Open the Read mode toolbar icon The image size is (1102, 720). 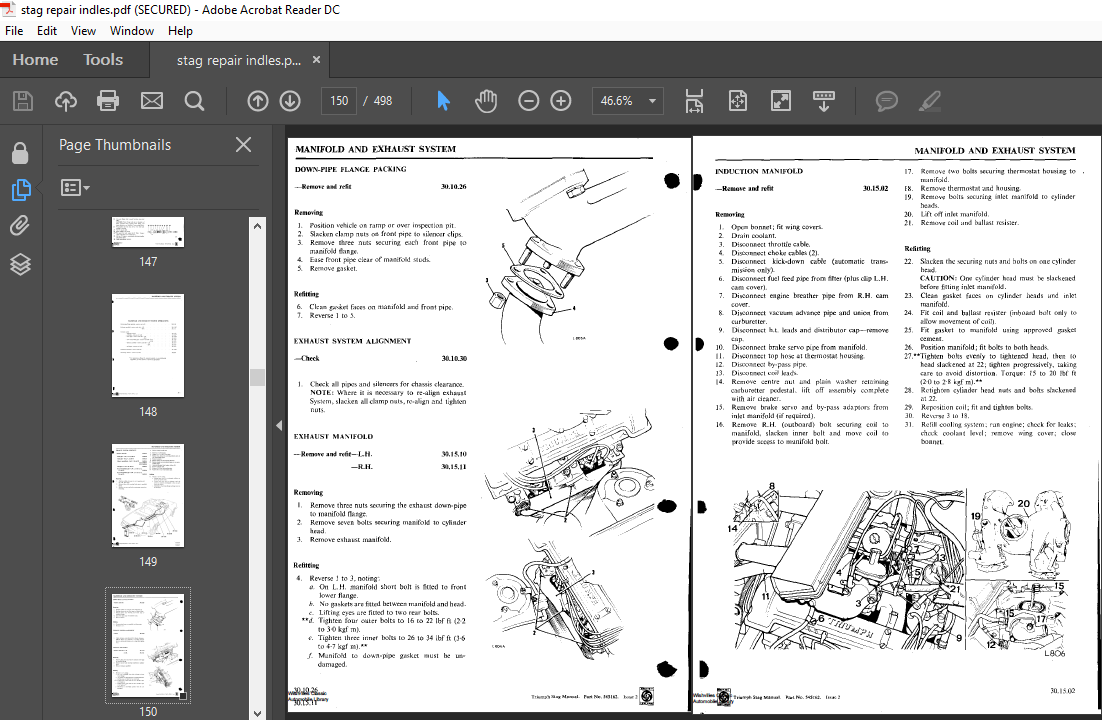coord(824,101)
